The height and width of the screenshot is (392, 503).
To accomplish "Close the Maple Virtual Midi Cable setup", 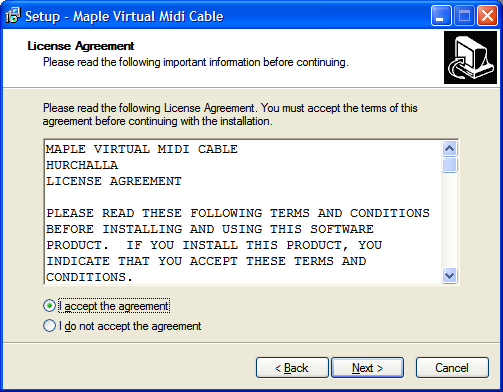I will (x=487, y=16).
